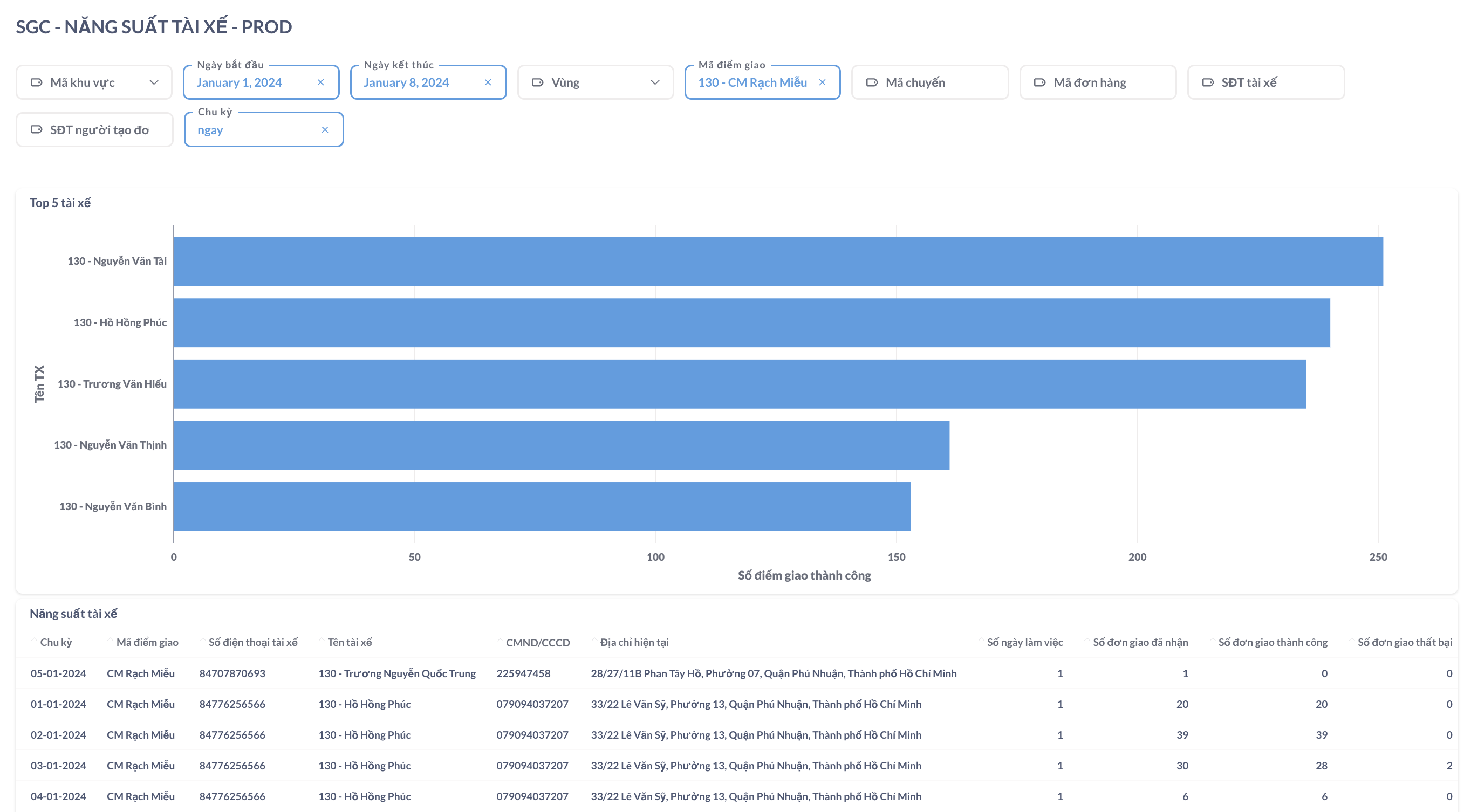Click the tag icon in SĐT người tạo đơn field
The width and height of the screenshot is (1464, 812).
36,129
